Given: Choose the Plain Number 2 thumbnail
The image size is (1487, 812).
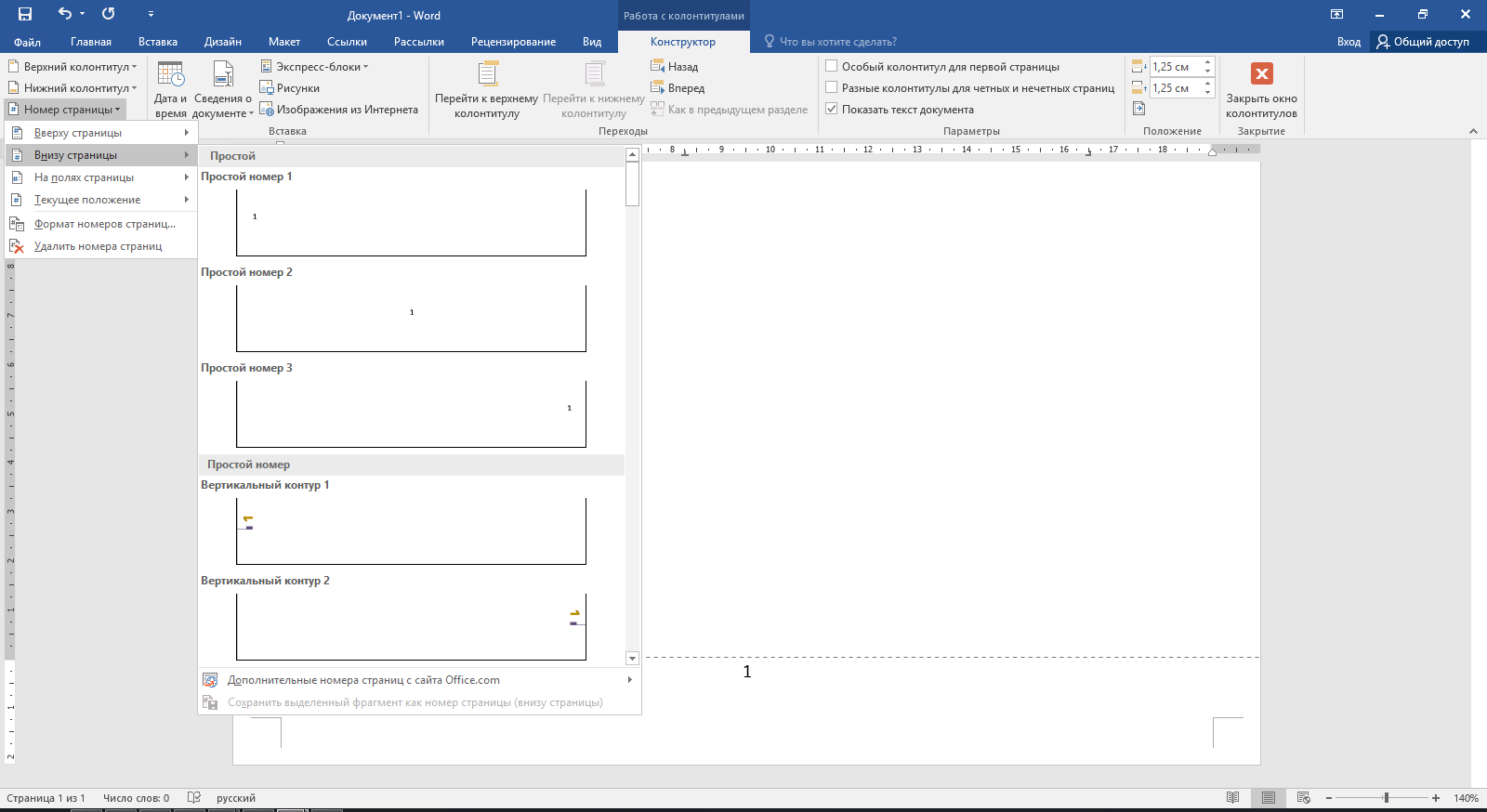Looking at the screenshot, I should [x=411, y=318].
